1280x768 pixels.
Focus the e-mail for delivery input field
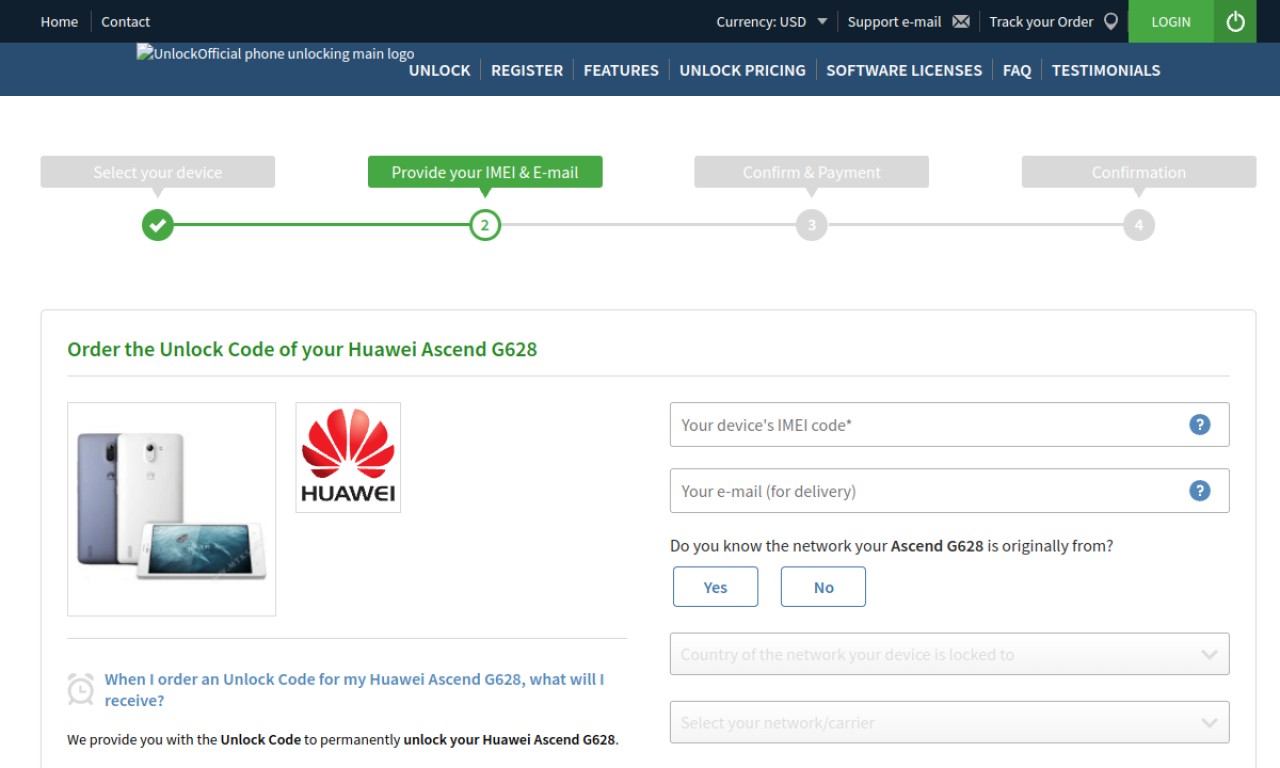[x=949, y=491]
